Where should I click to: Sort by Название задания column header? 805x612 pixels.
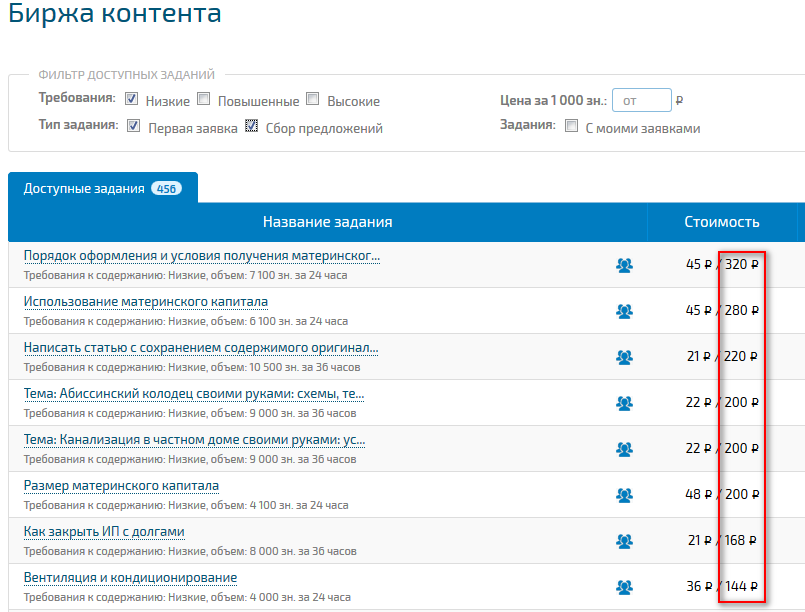click(x=328, y=222)
